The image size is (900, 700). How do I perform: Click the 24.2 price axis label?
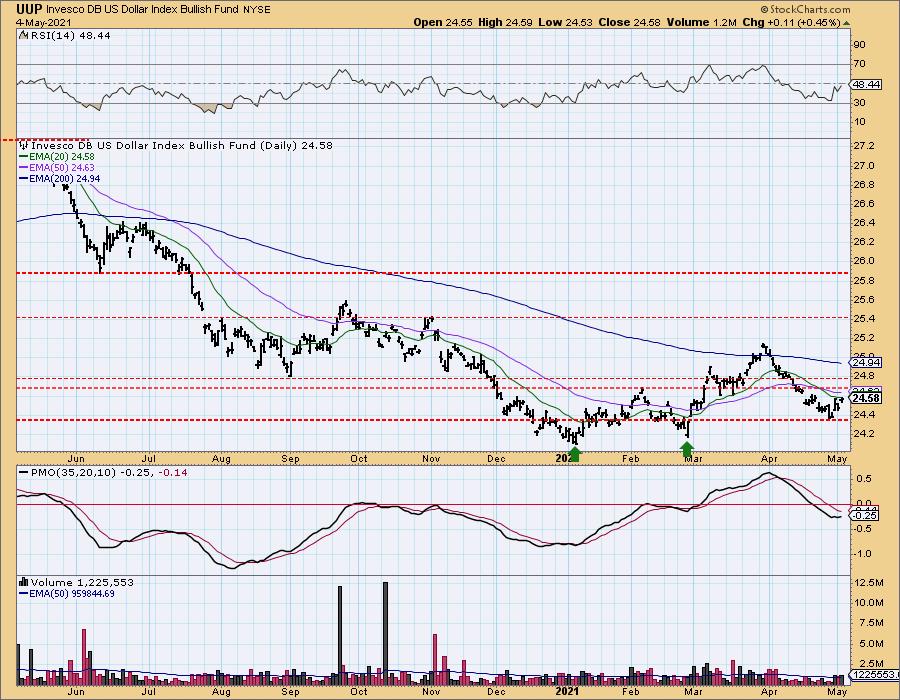[x=864, y=433]
